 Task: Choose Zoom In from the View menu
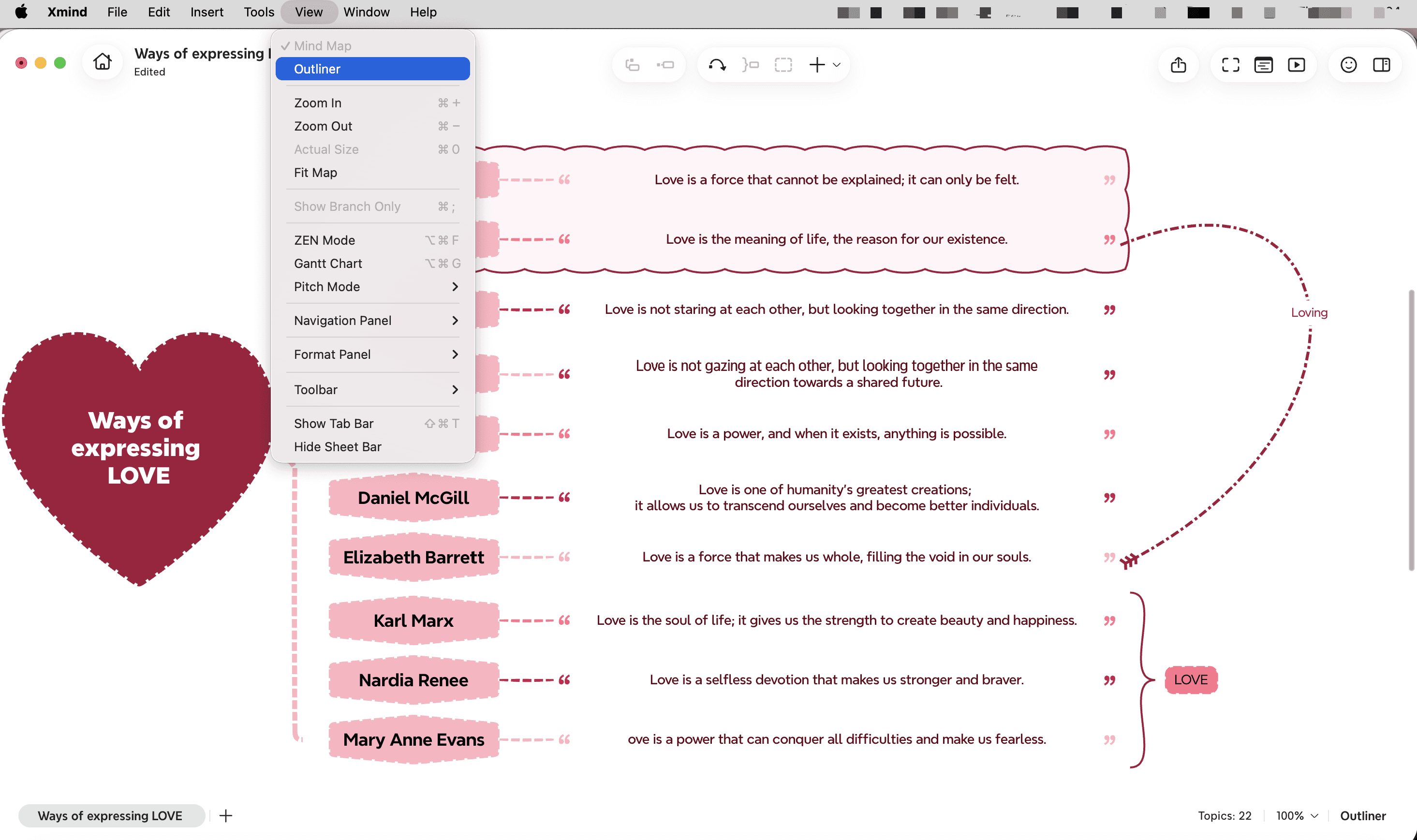tap(372, 103)
